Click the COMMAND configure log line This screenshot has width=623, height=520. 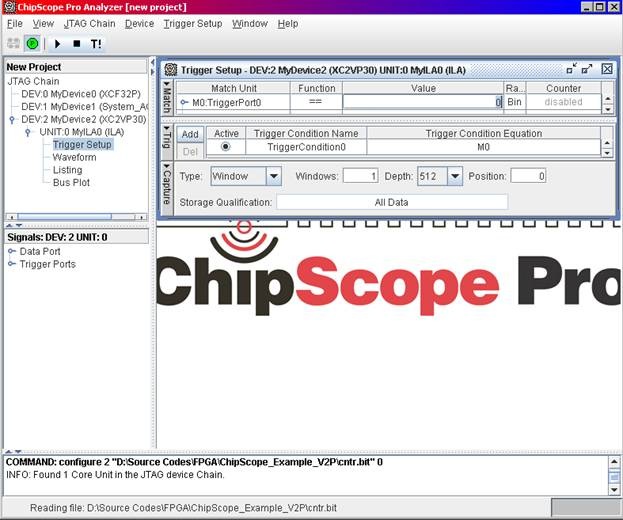tap(194, 462)
